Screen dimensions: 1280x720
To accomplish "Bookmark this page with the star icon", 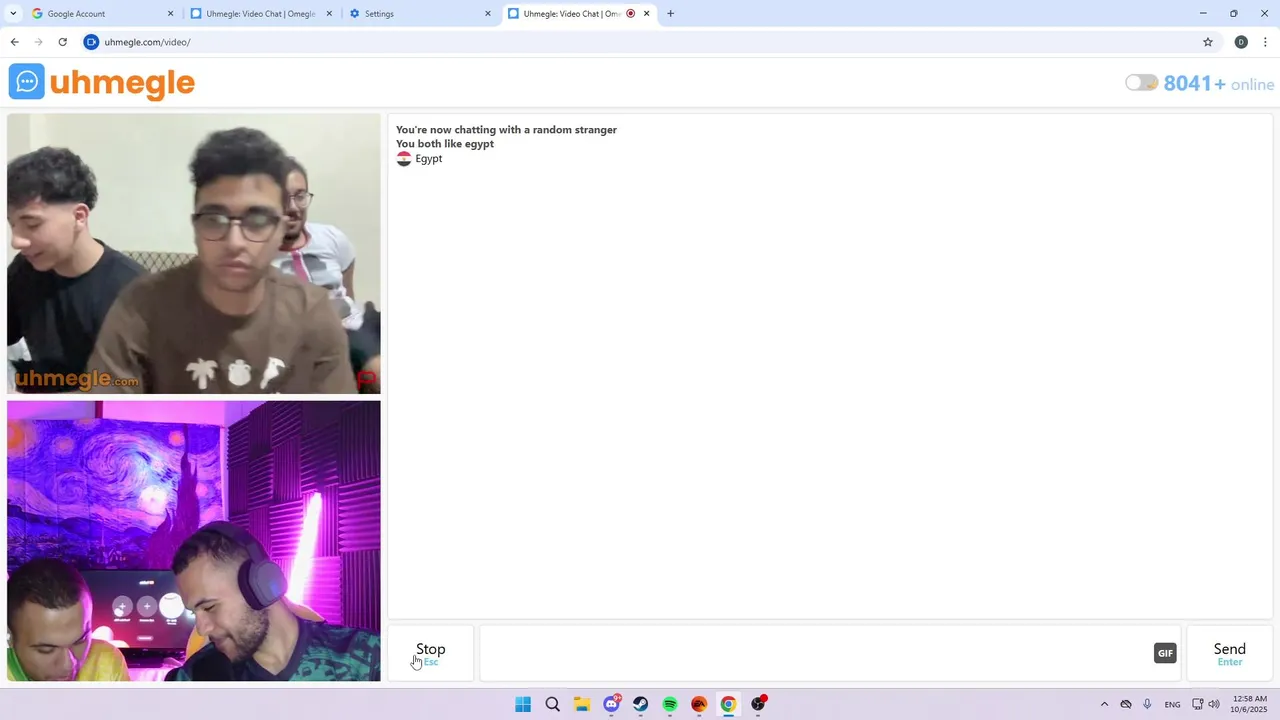I will 1208,42.
